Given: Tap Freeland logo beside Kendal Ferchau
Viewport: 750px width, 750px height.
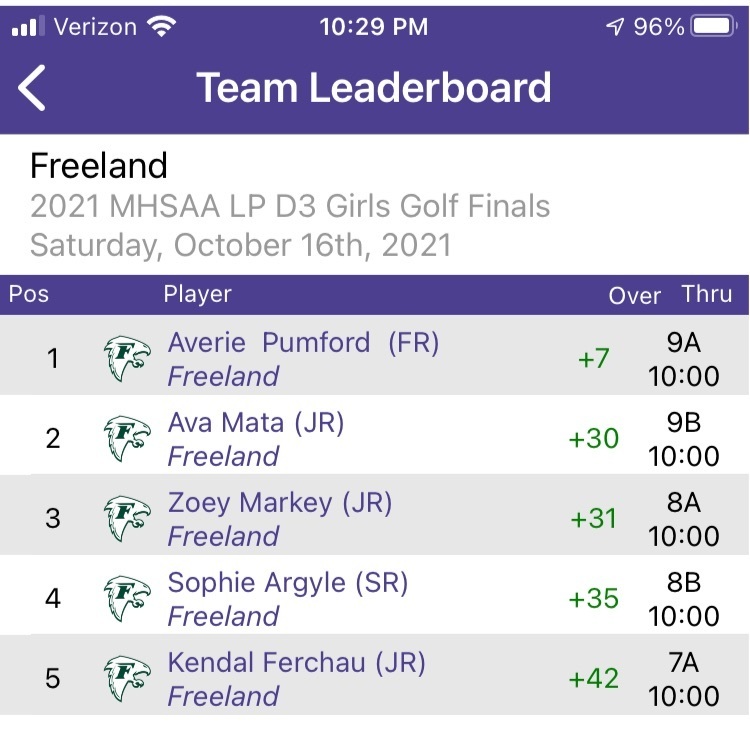Looking at the screenshot, I should click(x=127, y=678).
